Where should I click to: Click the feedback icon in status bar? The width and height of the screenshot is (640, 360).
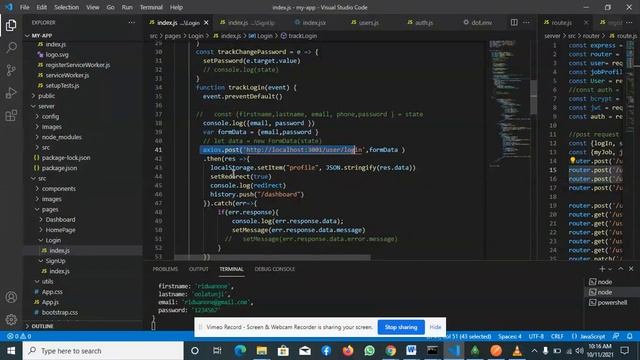tap(616, 336)
